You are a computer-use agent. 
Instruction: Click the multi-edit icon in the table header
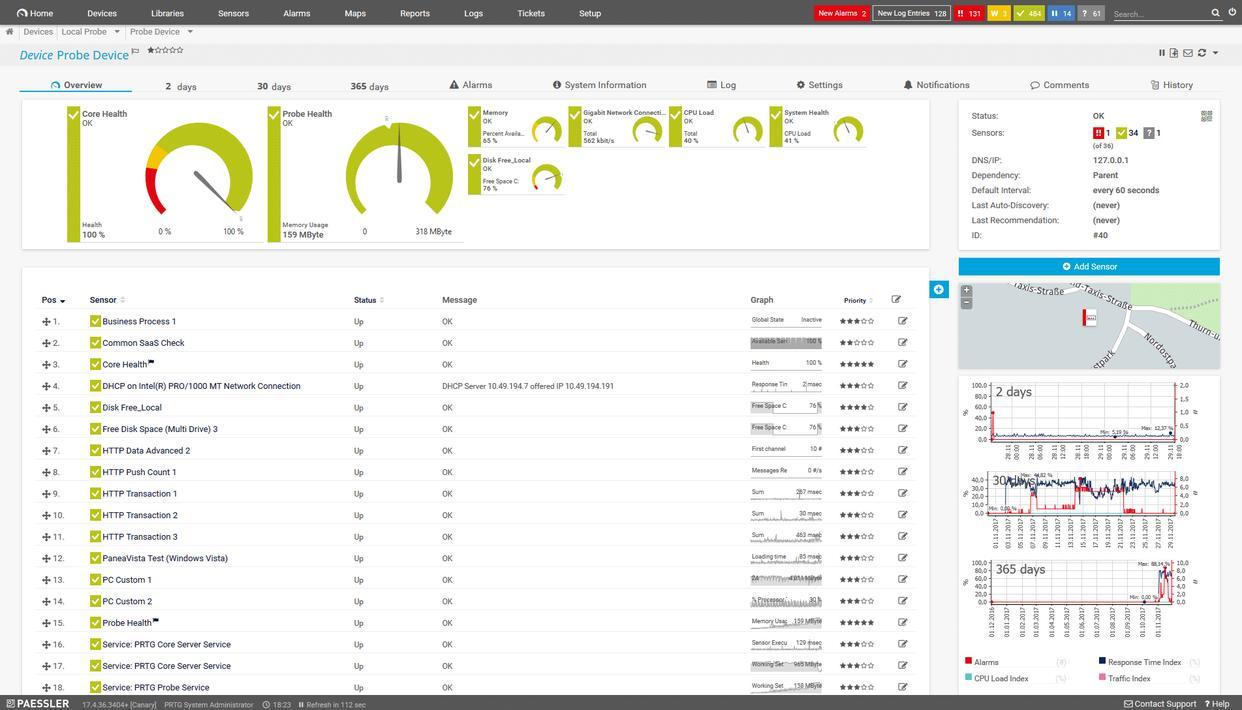[x=896, y=299]
